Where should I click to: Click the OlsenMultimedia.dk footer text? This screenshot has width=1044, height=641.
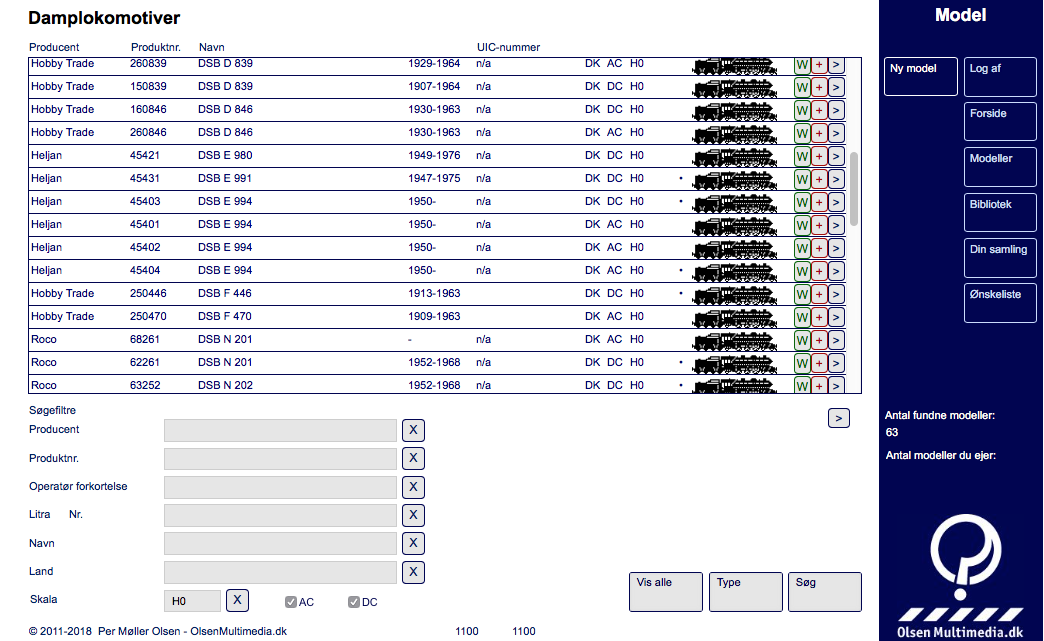pyautogui.click(x=238, y=631)
